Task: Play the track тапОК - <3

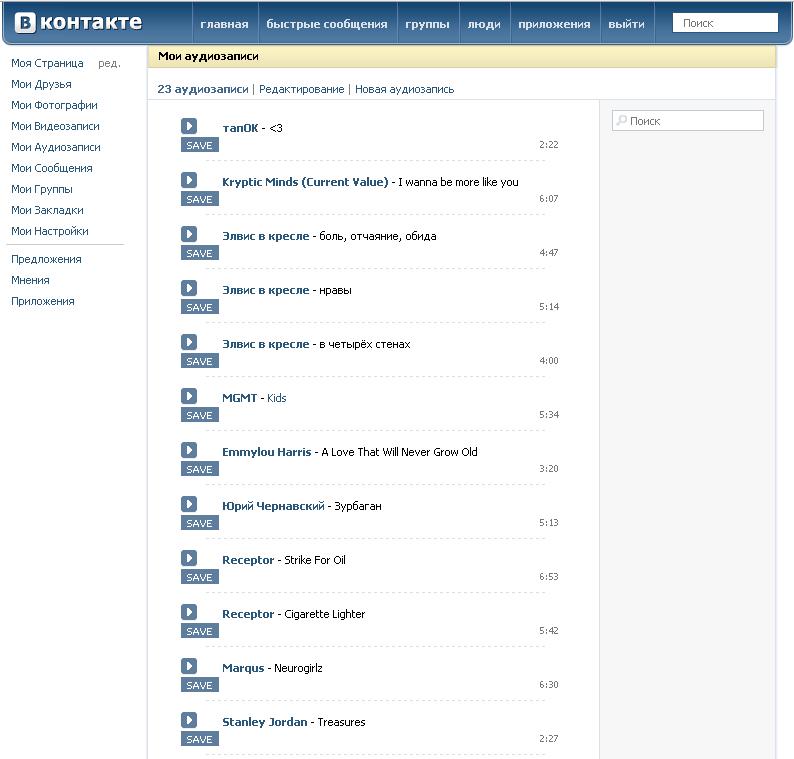Action: tap(189, 126)
